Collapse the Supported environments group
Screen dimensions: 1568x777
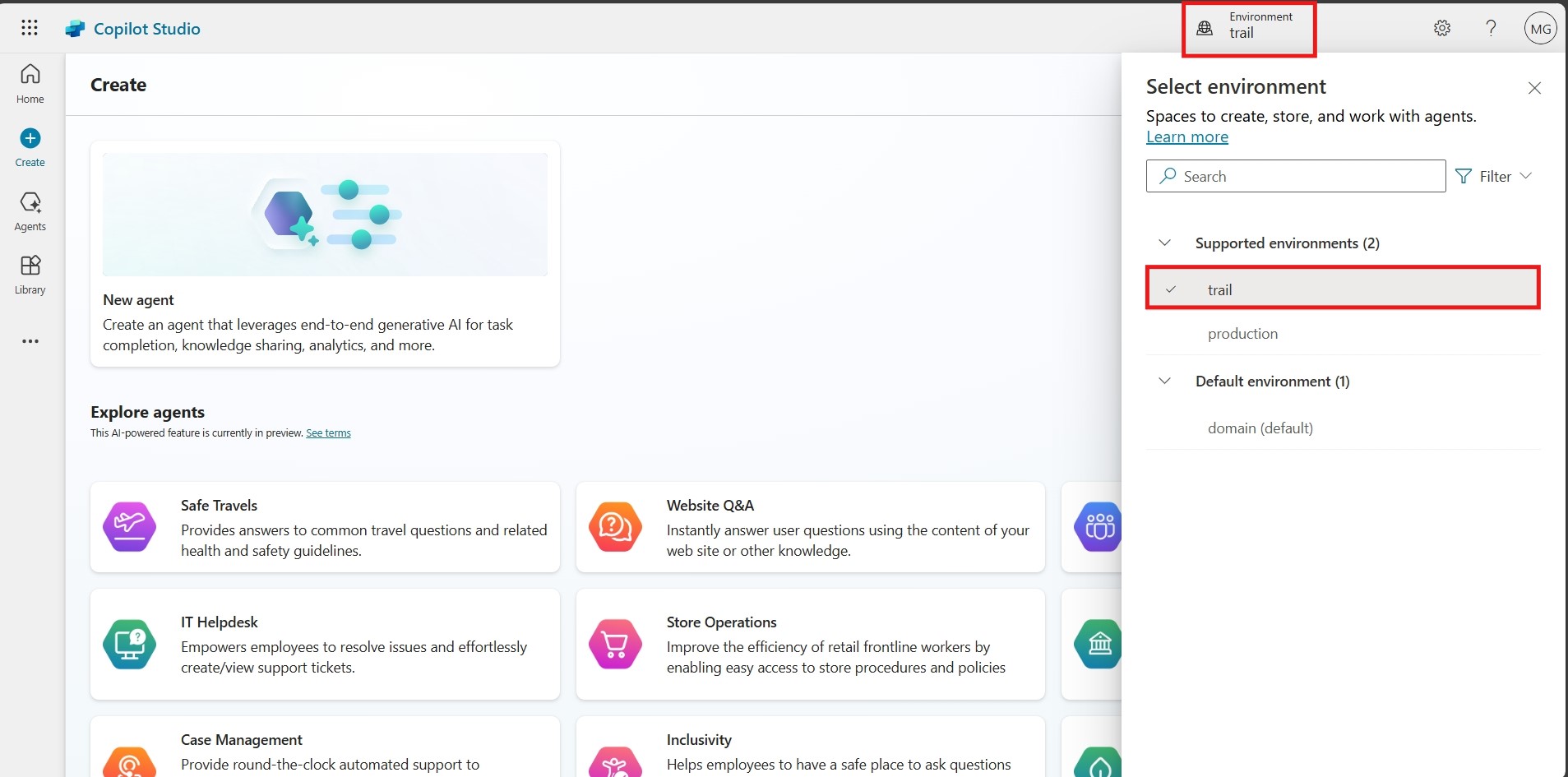point(1164,243)
